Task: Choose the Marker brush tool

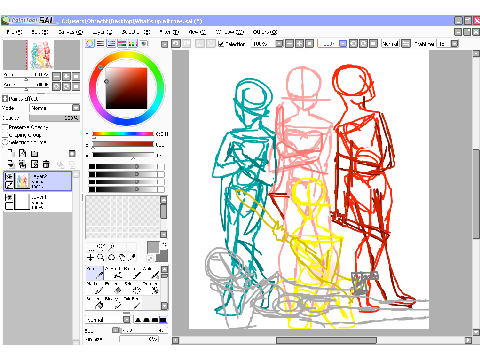Action: (95, 288)
